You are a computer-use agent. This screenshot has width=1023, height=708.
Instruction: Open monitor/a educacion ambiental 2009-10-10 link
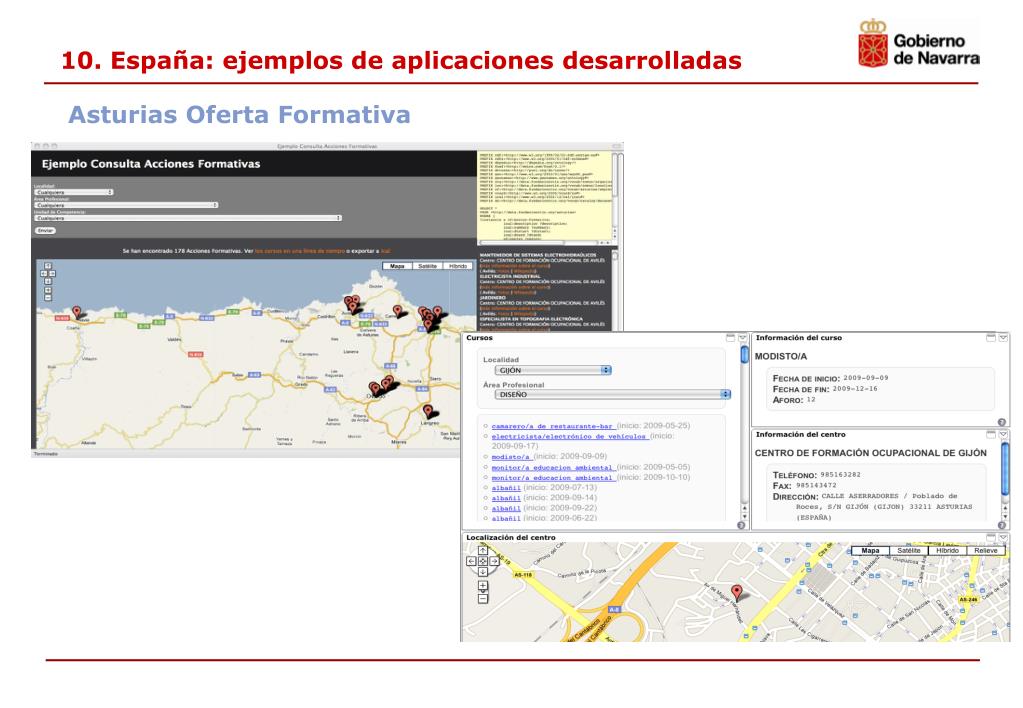click(553, 478)
